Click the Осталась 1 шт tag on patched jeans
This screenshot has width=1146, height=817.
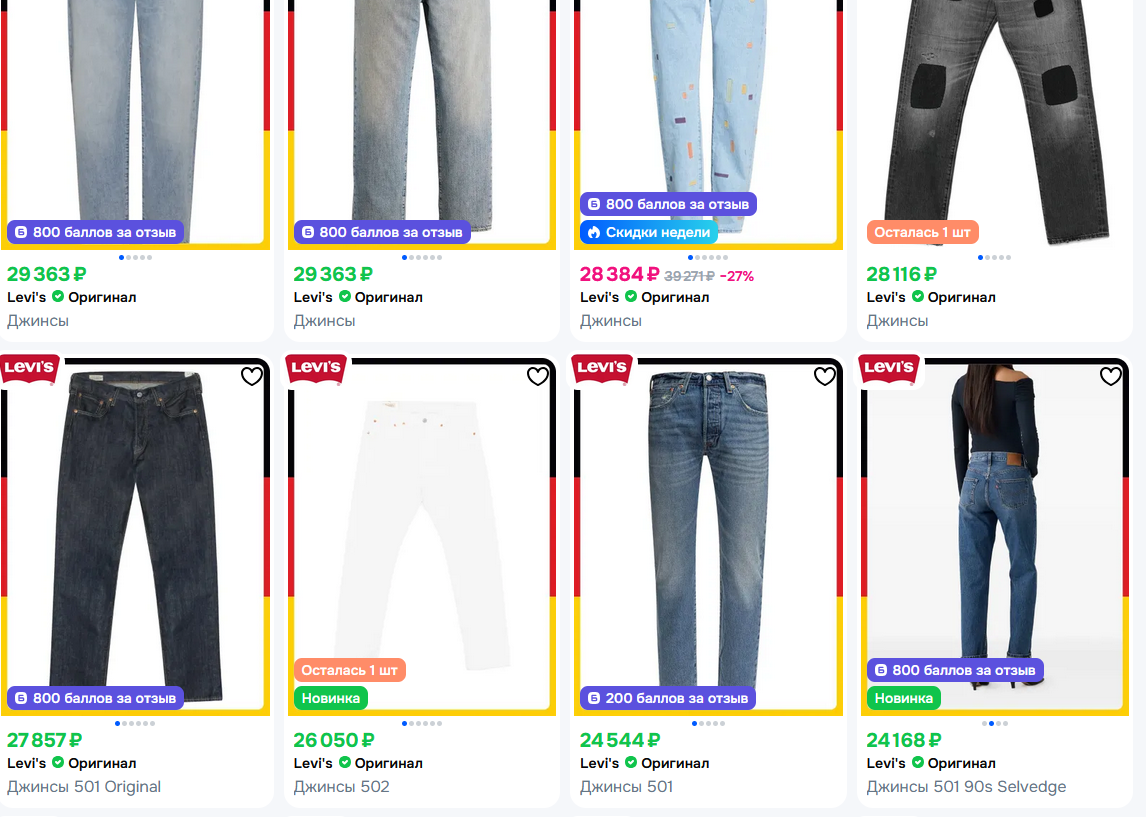922,232
